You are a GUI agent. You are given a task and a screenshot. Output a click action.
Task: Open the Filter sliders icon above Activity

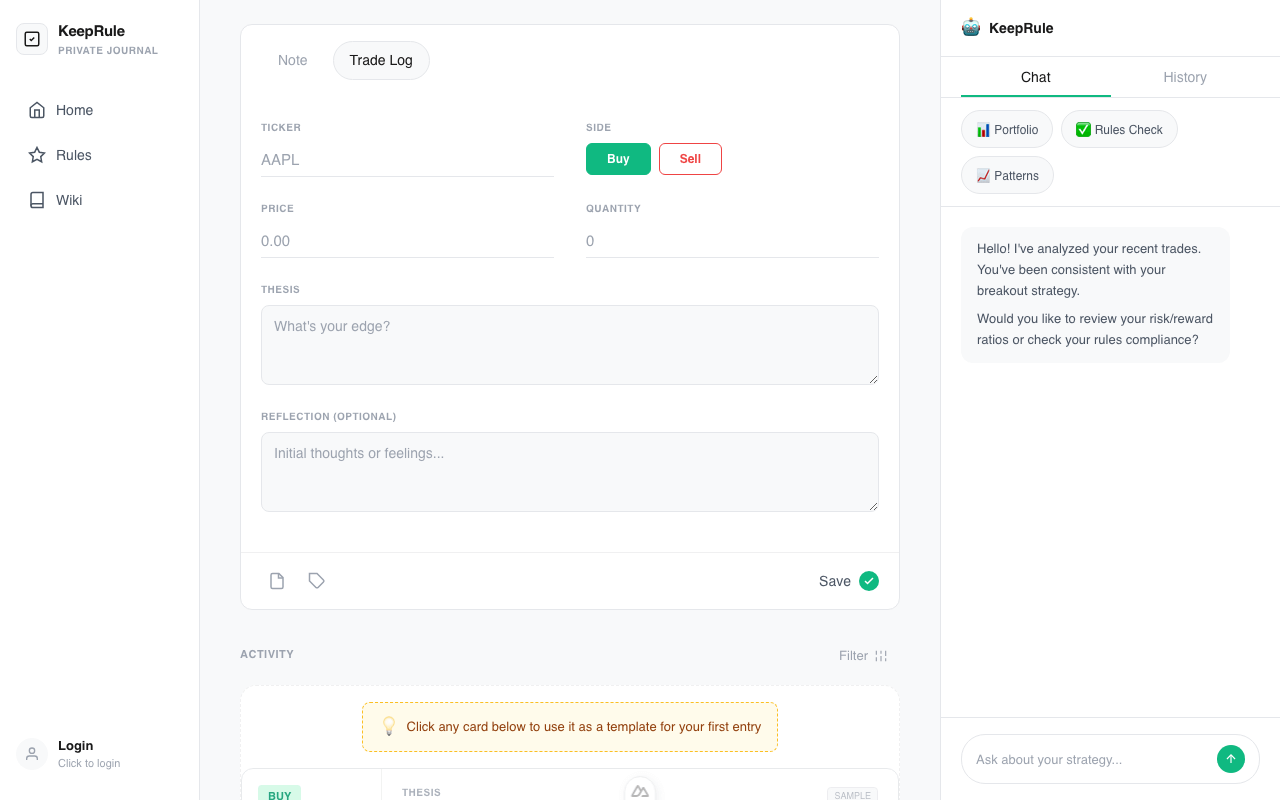(x=880, y=655)
